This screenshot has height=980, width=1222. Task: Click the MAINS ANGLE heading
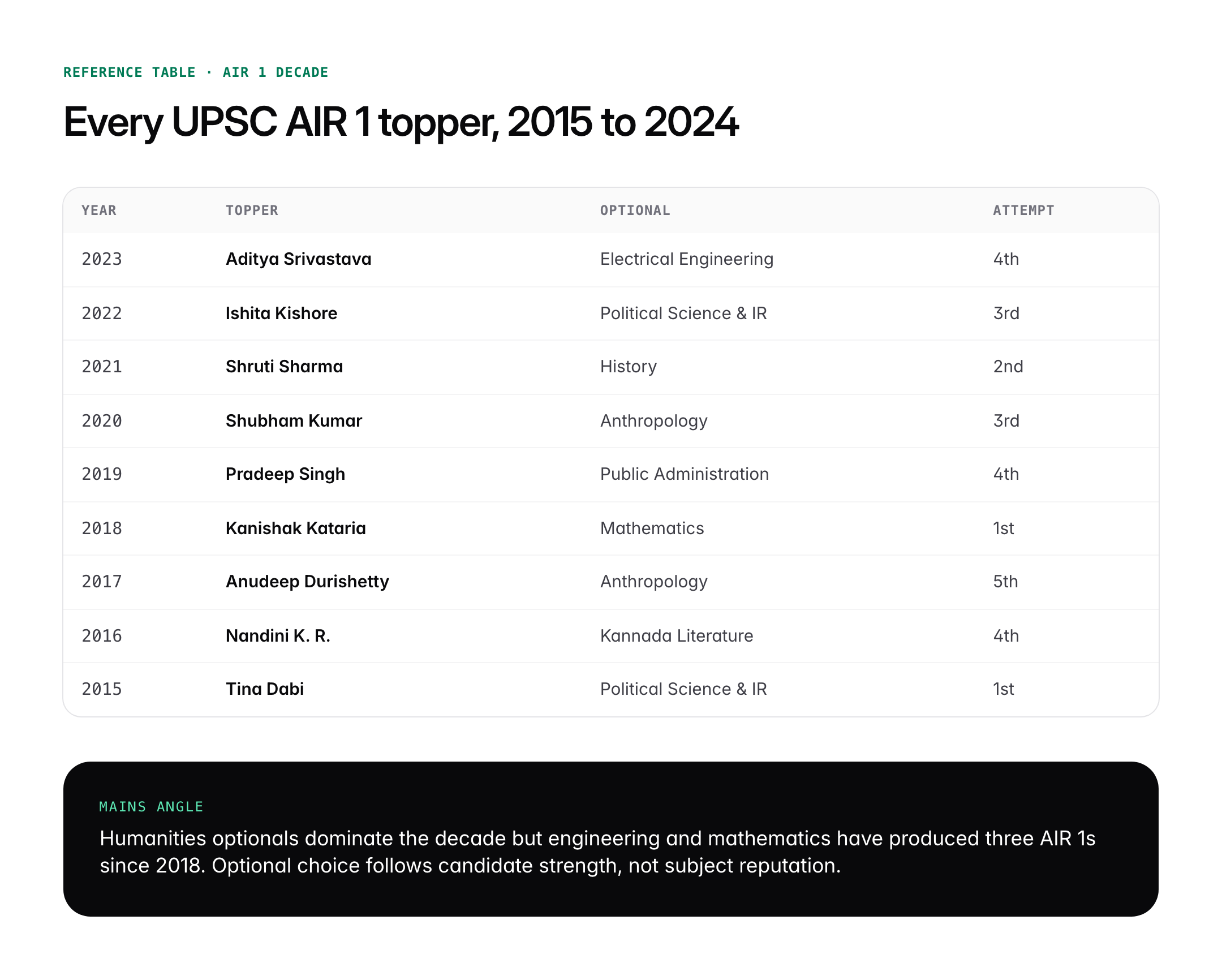coord(150,806)
